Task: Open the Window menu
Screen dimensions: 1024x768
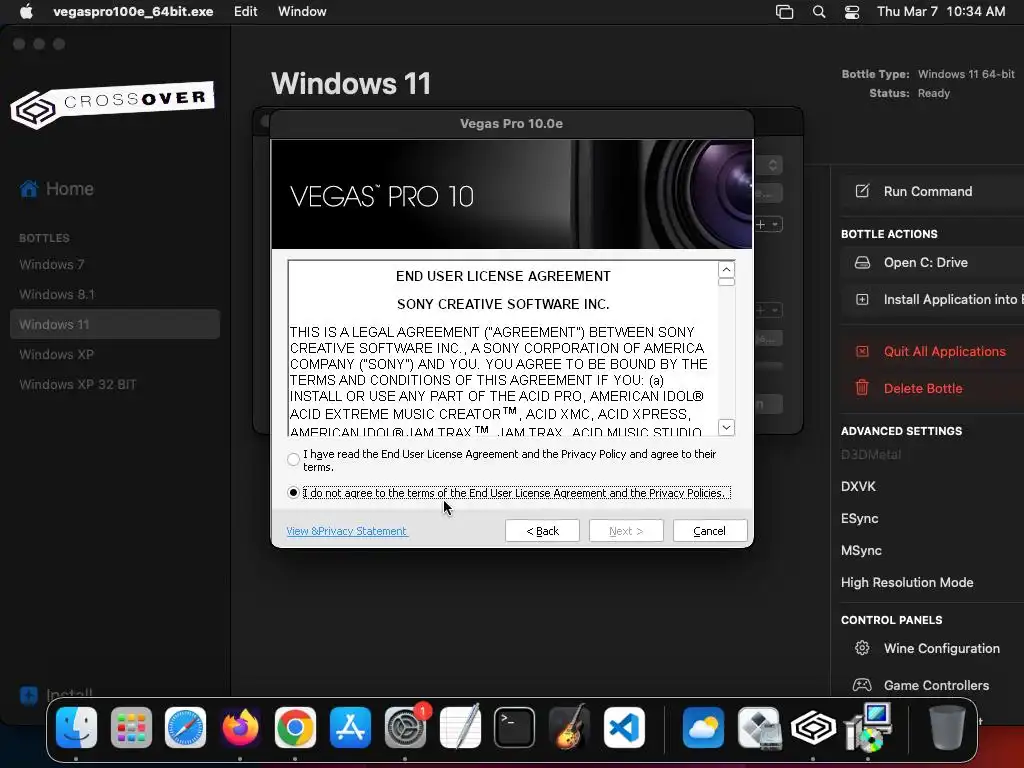Action: [x=302, y=12]
